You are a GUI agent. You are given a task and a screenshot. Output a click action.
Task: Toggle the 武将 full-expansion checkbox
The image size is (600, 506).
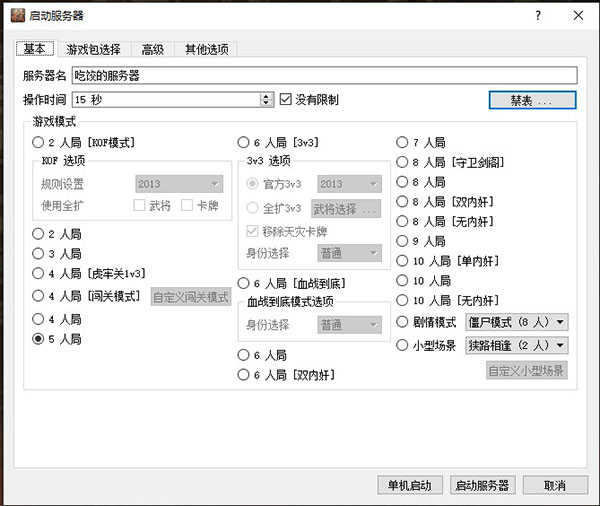(x=152, y=206)
